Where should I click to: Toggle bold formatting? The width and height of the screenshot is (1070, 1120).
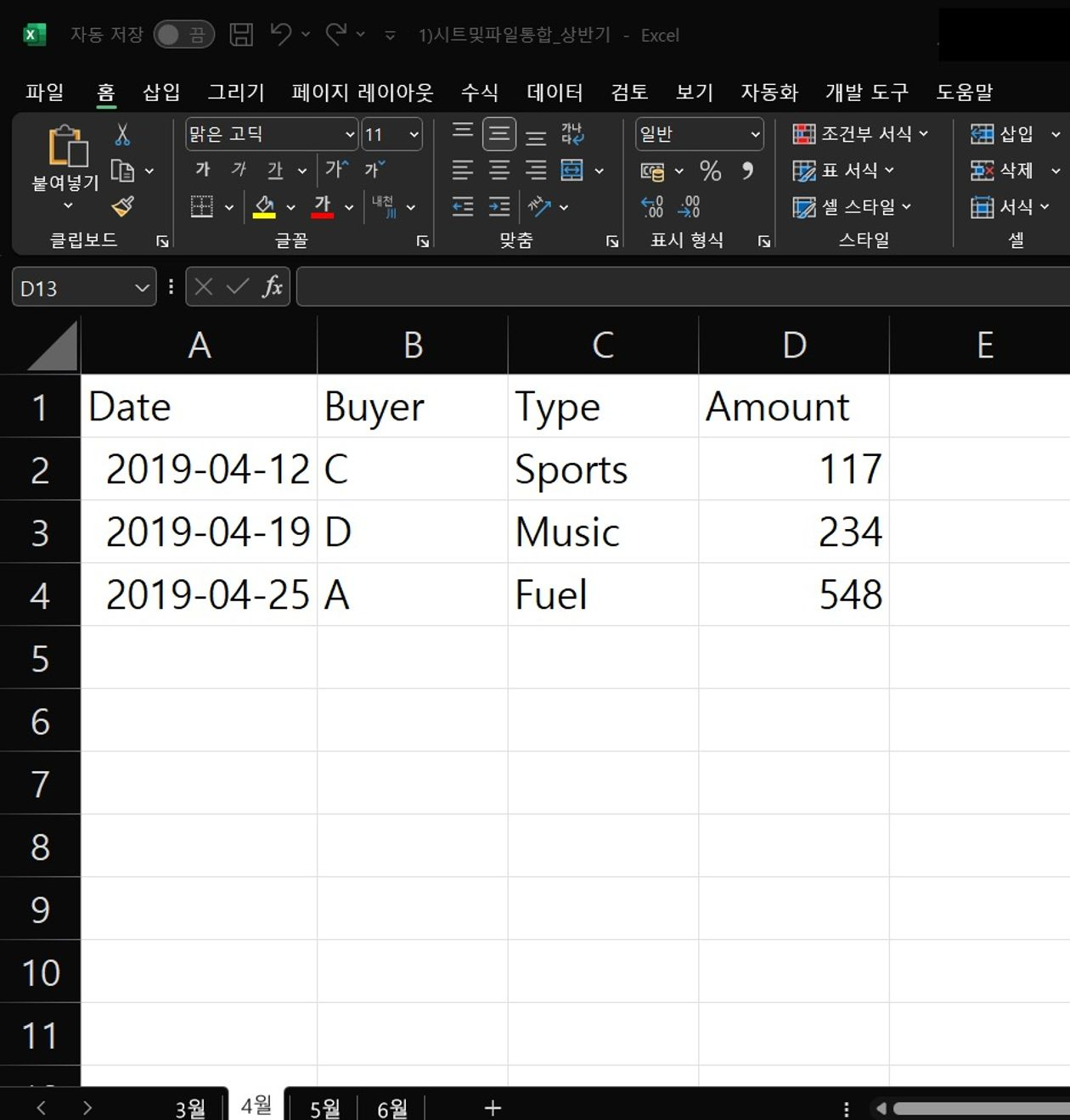click(202, 169)
